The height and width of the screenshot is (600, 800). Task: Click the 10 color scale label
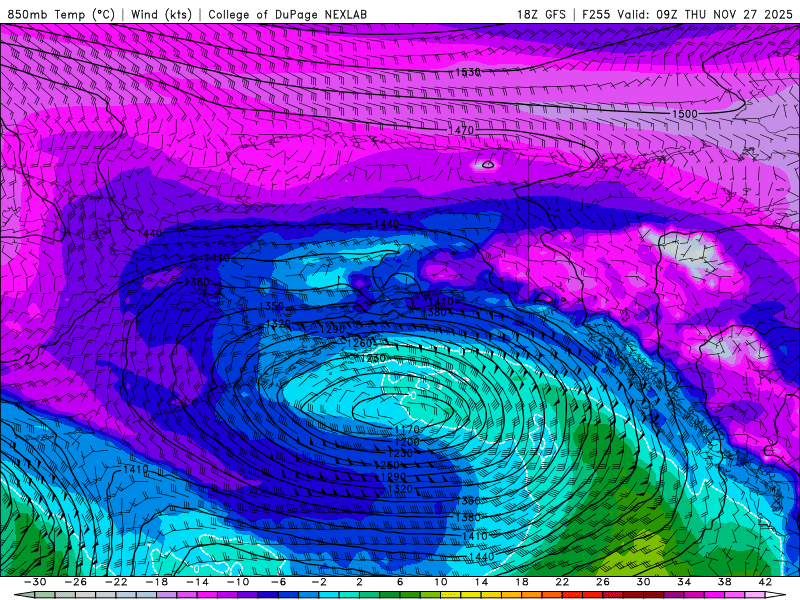point(441,582)
